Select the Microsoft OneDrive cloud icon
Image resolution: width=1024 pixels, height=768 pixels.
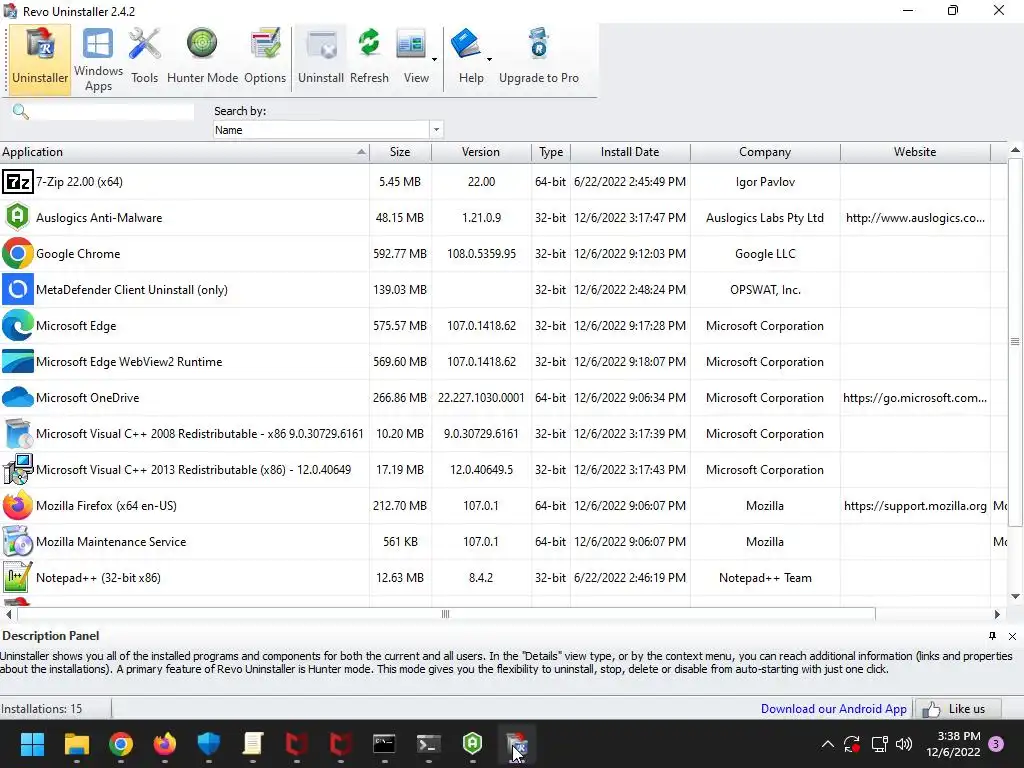click(x=18, y=397)
